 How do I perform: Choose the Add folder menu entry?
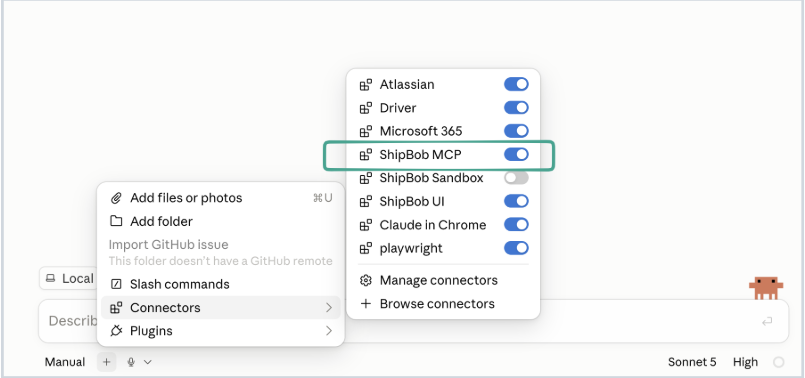(x=221, y=221)
